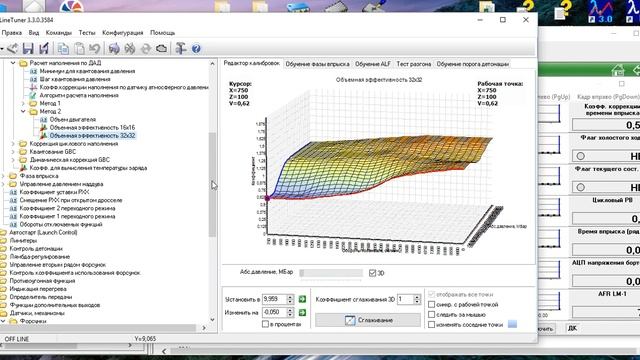This screenshot has height=360, width=640.
Task: Click the Copy toolbar icon
Action: [63, 49]
